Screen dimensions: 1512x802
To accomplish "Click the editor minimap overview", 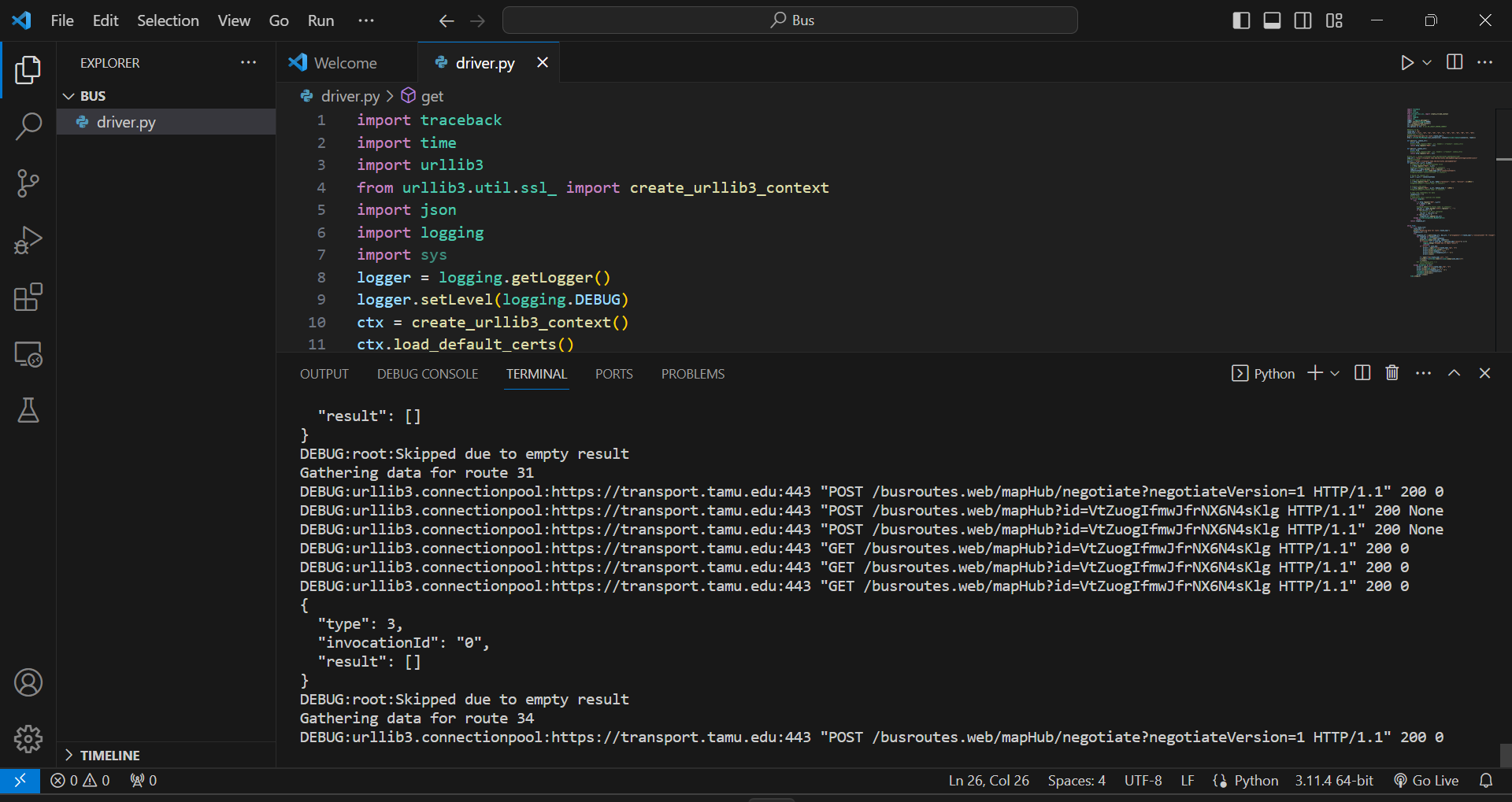I will pos(1451,193).
